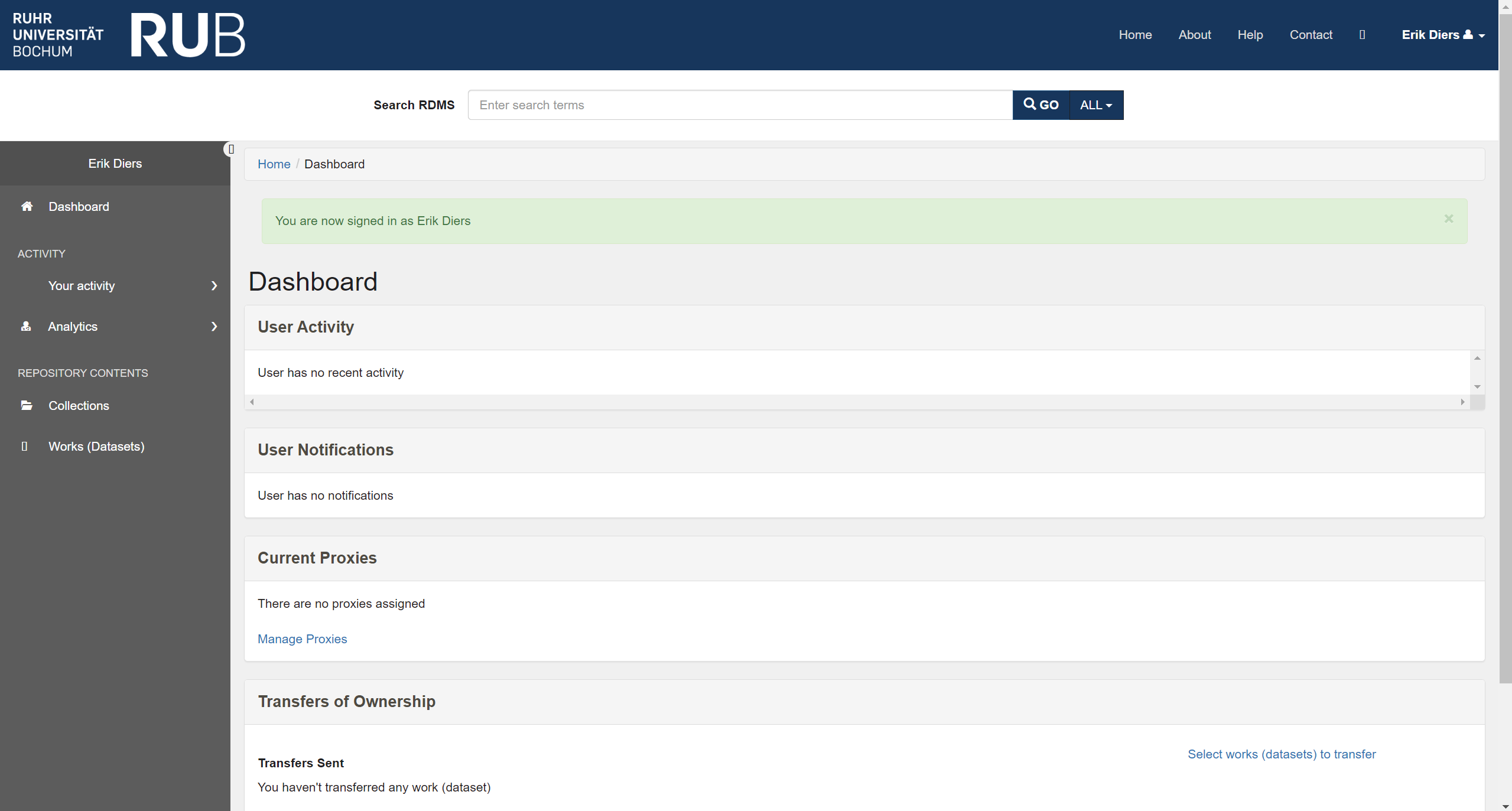The width and height of the screenshot is (1512, 811).
Task: Open the Help menu item
Action: [x=1250, y=34]
